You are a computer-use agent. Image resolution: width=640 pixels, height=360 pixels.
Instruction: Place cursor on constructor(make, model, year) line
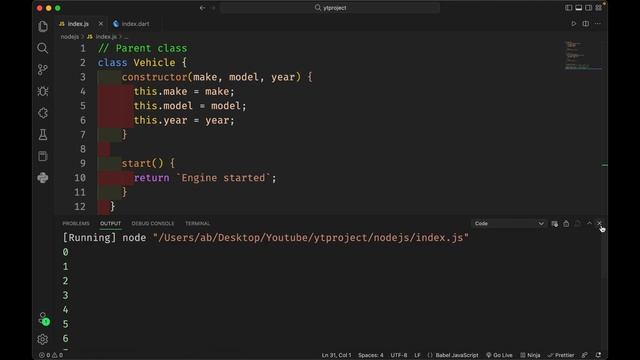click(x=217, y=77)
